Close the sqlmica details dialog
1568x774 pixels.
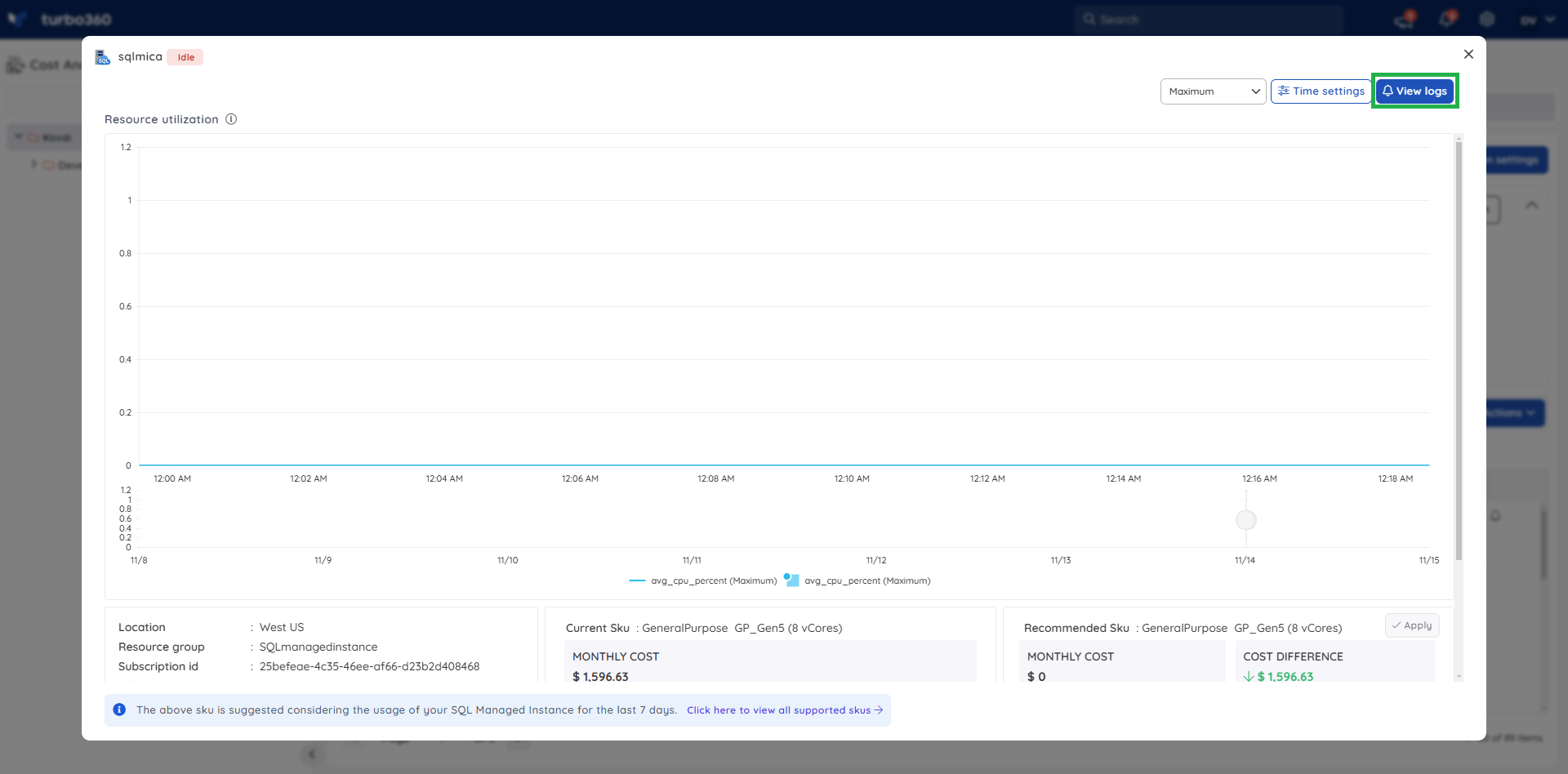click(x=1468, y=54)
